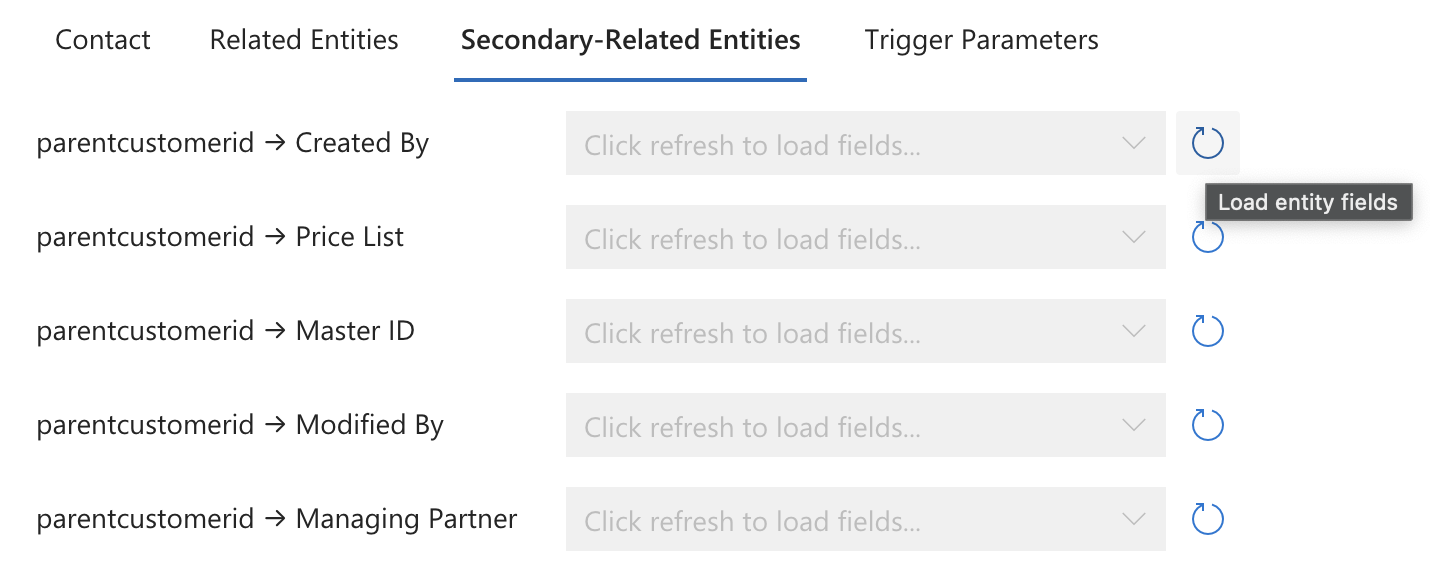
Task: Switch to the Contact tab
Action: click(103, 40)
